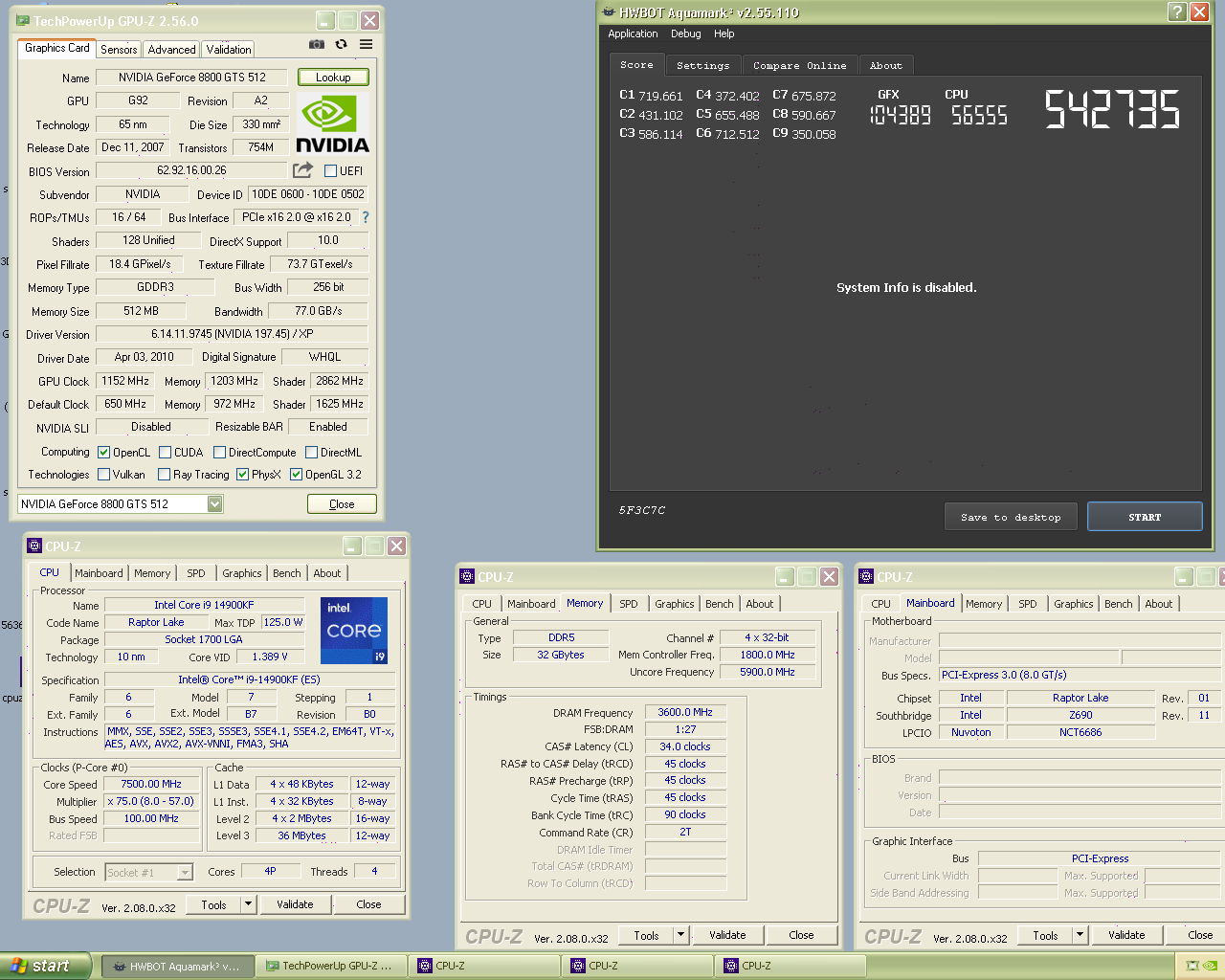Switch to GPU-Z Validation tab
This screenshot has width=1225, height=980.
click(x=229, y=49)
